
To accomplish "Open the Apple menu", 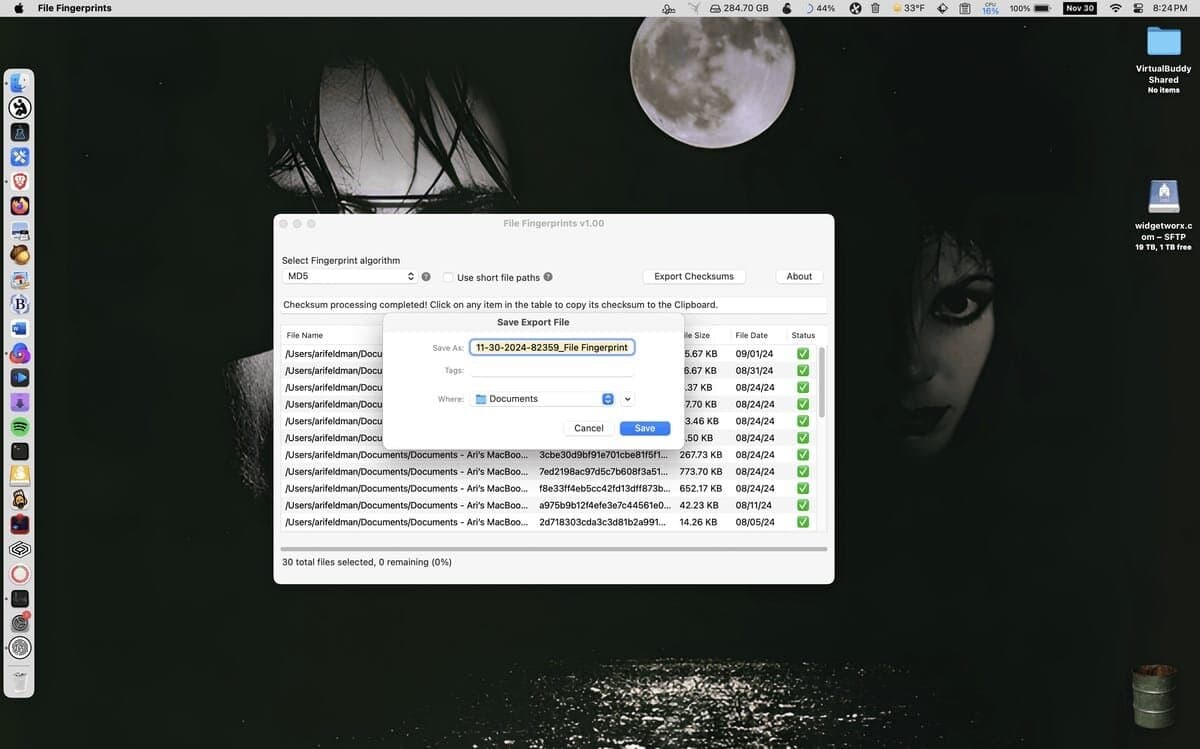I will [18, 8].
